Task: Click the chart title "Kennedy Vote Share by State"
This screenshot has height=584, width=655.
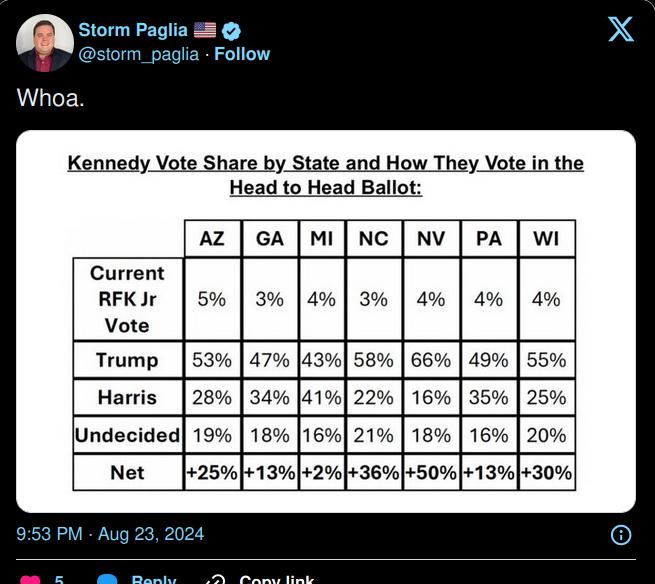Action: [x=325, y=163]
